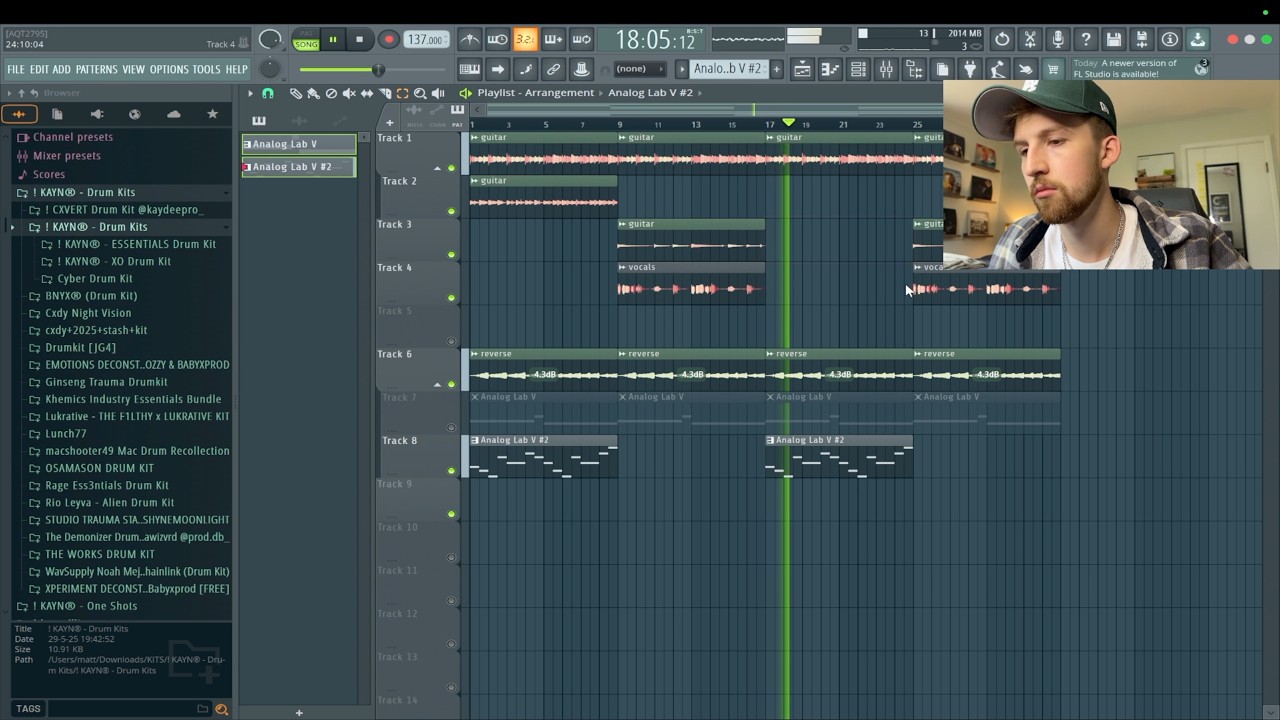Viewport: 1280px width, 720px height.
Task: Open the browser starred favorites tab
Action: click(x=212, y=115)
